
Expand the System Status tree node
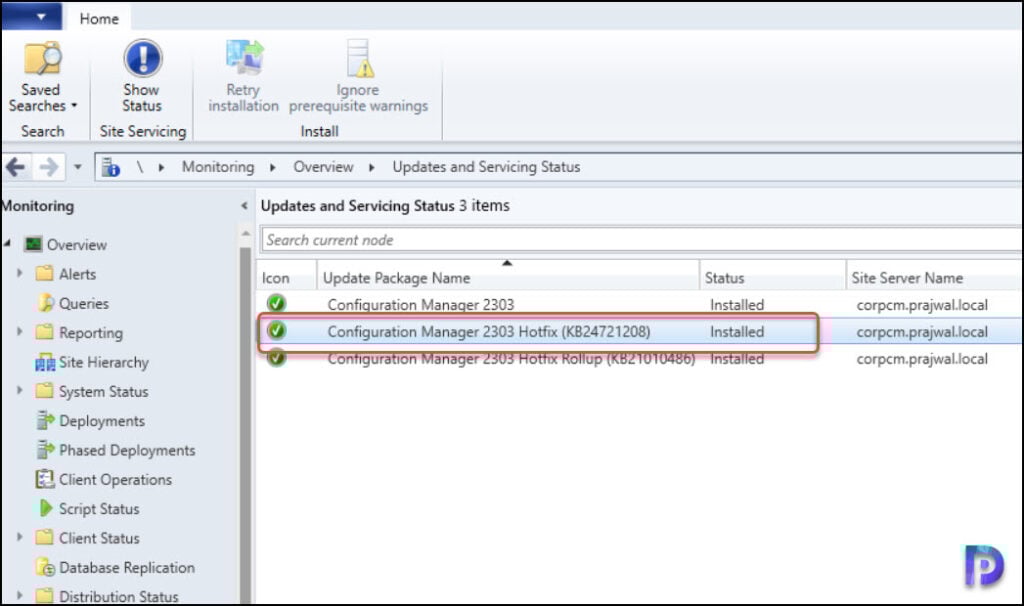[20, 391]
